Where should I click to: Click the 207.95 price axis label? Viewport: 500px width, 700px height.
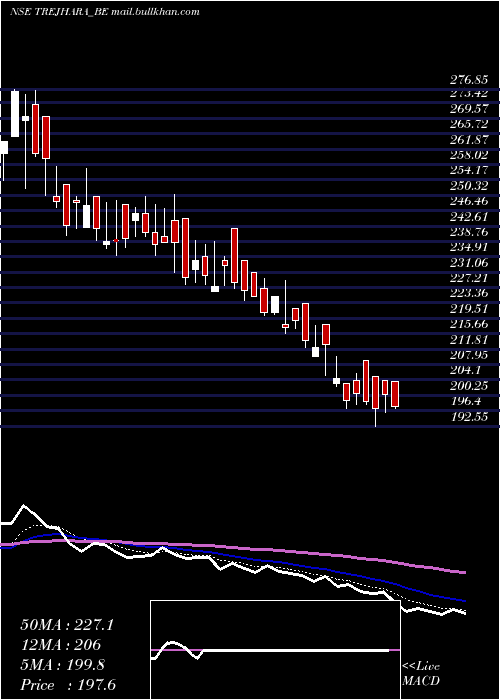(x=469, y=355)
